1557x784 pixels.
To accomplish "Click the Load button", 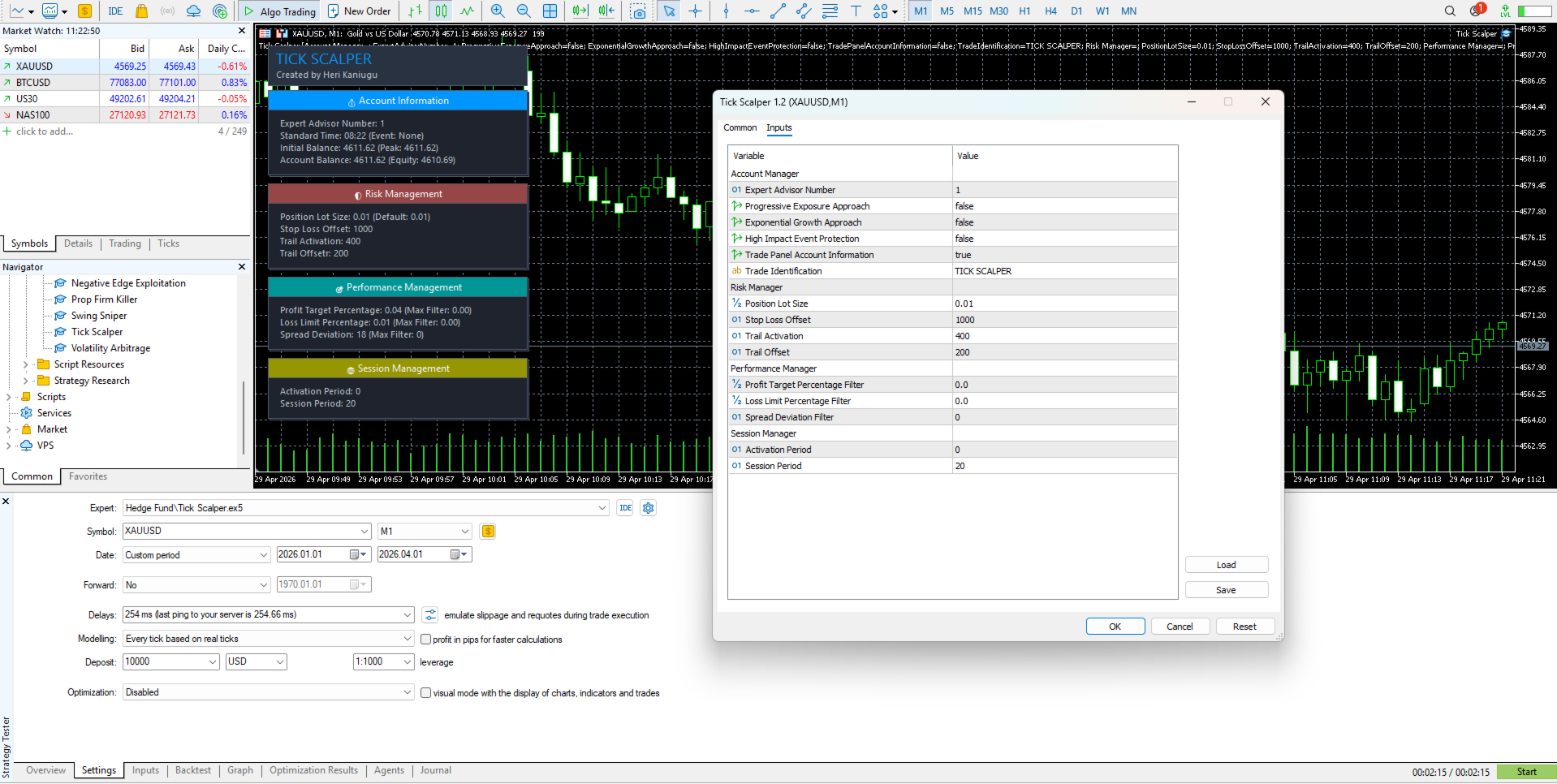I will (x=1227, y=565).
